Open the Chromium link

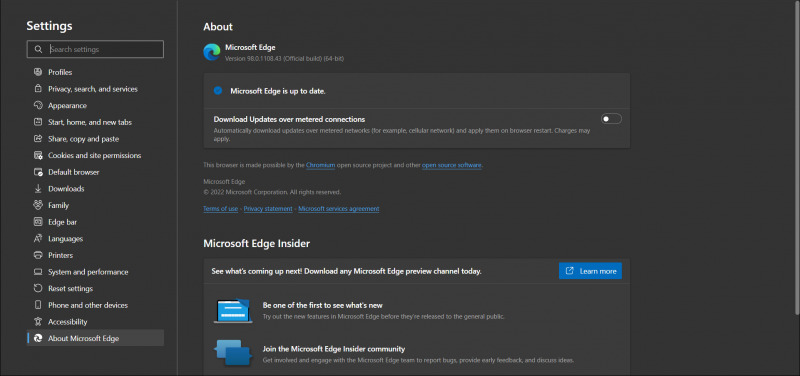[320, 165]
